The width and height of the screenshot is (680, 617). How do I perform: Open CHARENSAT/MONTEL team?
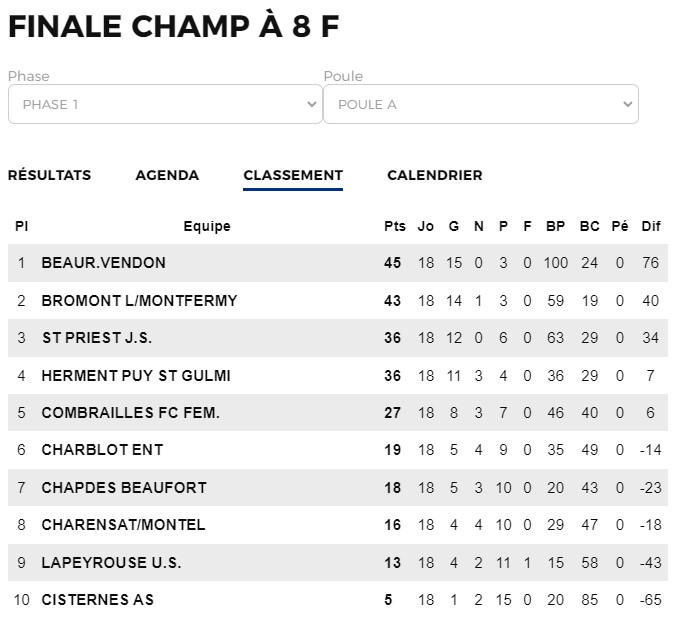[123, 525]
